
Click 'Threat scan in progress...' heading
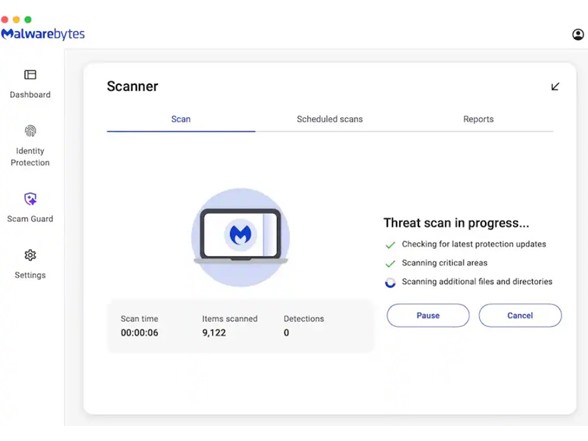click(456, 223)
